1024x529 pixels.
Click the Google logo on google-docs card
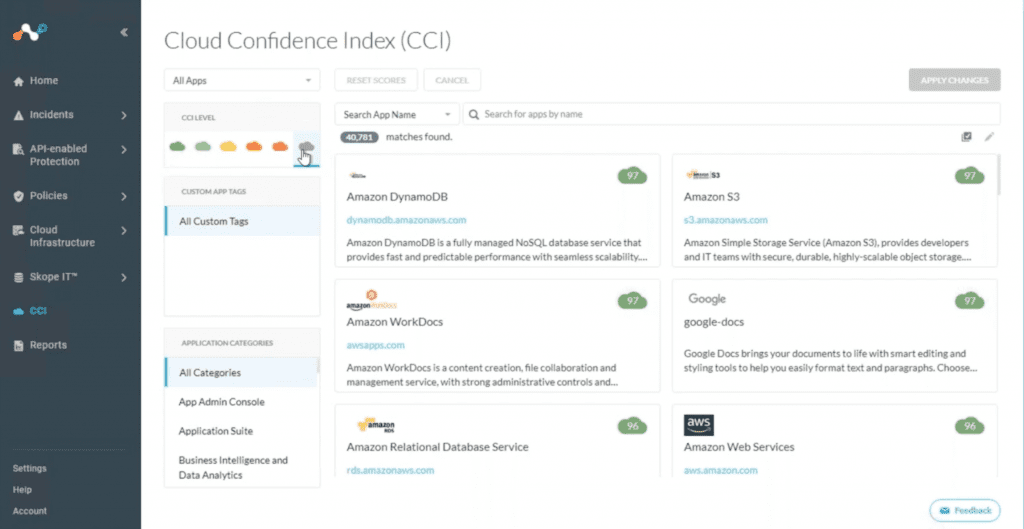coord(707,299)
